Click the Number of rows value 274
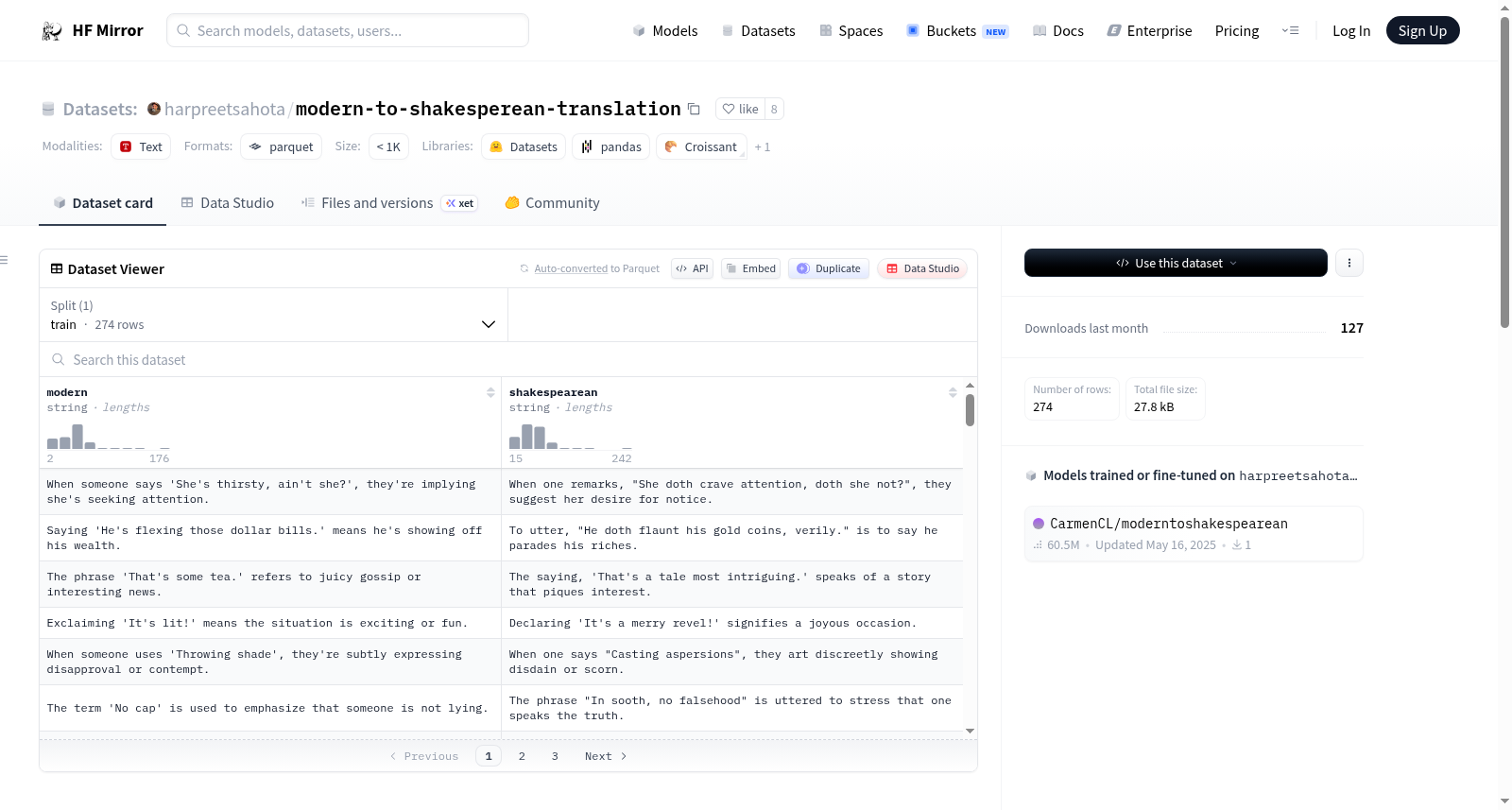The width and height of the screenshot is (1512, 810). (1042, 407)
